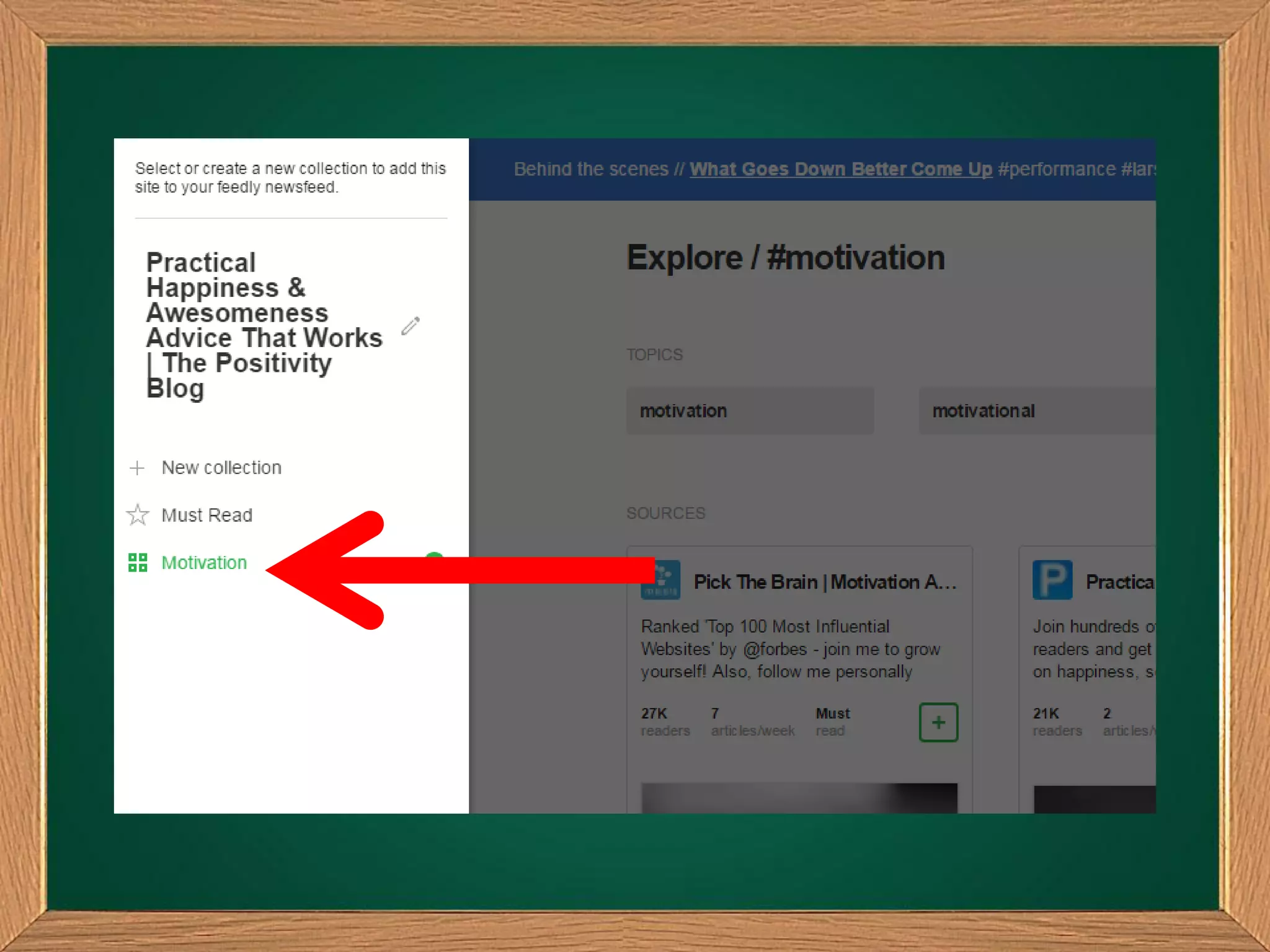Click the Practical card preview image

[1094, 800]
